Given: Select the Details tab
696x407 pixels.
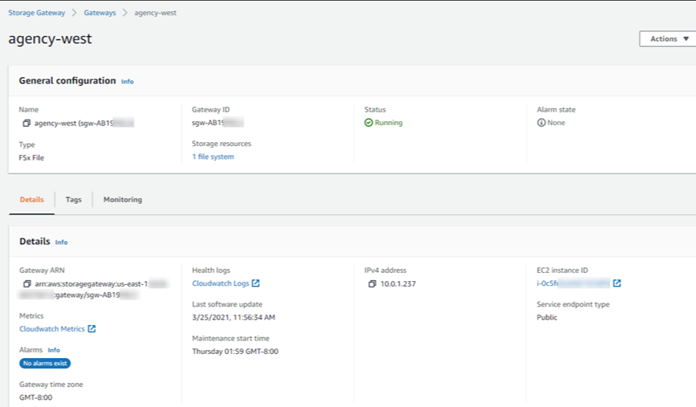Looking at the screenshot, I should (x=31, y=199).
